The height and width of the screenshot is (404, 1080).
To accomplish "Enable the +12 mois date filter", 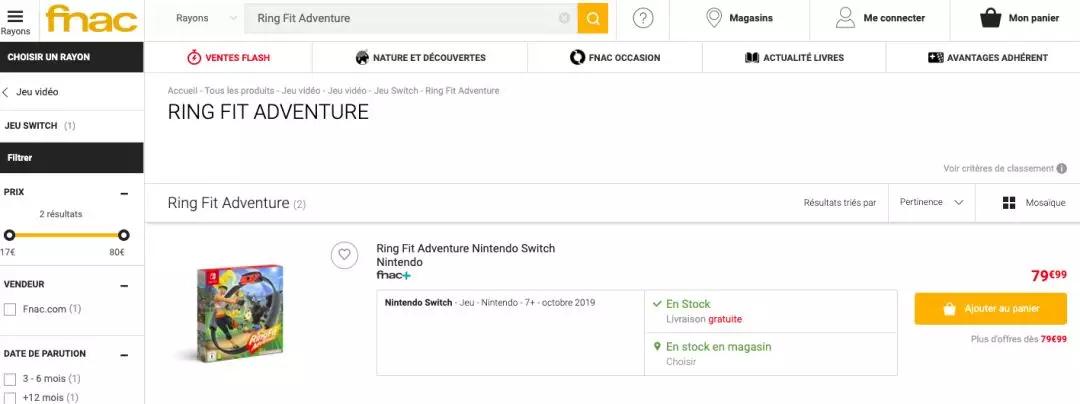I will 10,397.
